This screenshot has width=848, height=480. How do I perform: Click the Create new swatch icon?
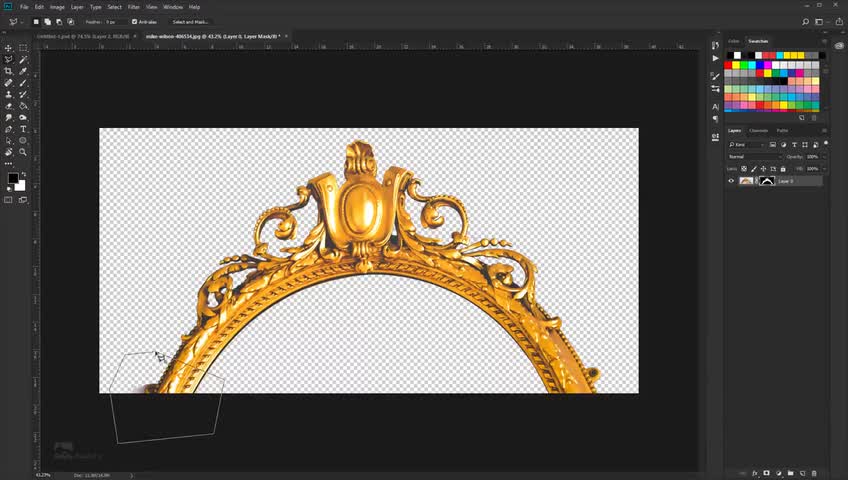(801, 117)
